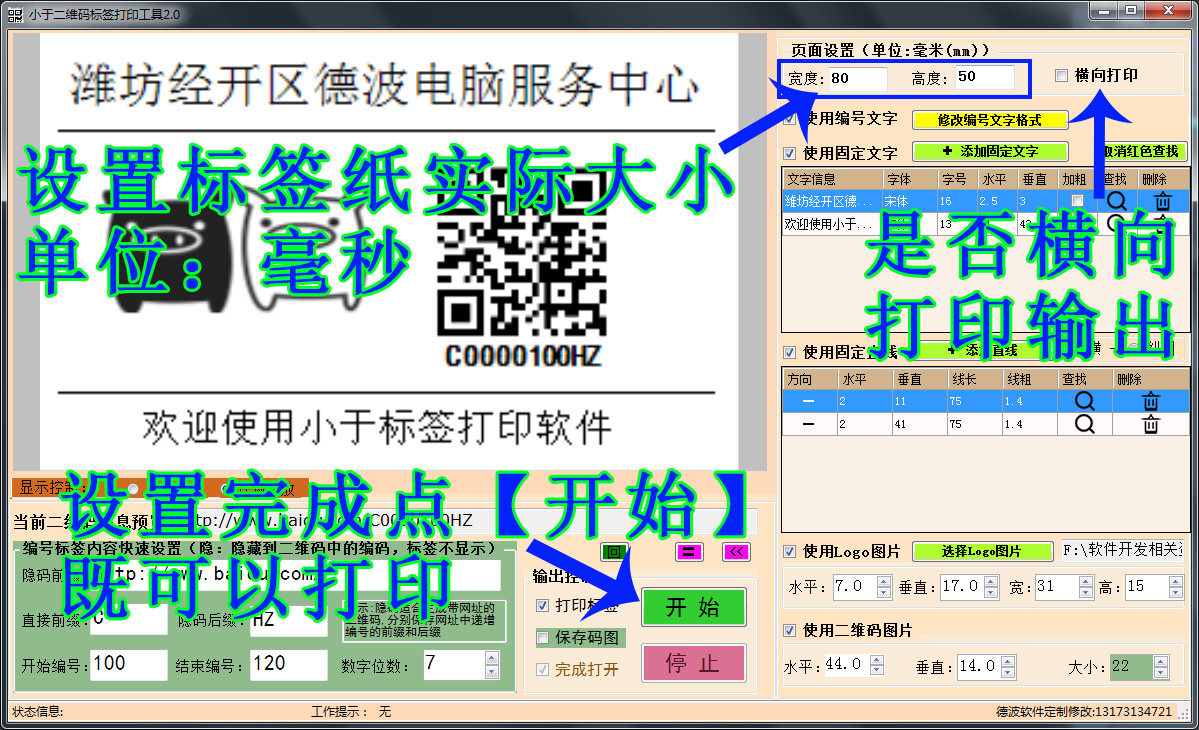Viewport: 1199px width, 730px height.
Task: Click trash icon in line row with vertical 41
Action: 1151,423
